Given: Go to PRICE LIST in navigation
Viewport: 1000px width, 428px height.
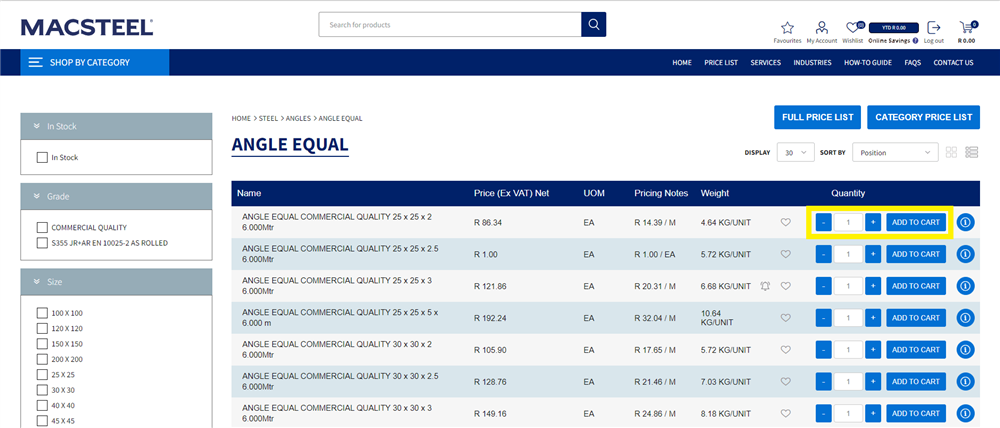Looking at the screenshot, I should point(720,62).
